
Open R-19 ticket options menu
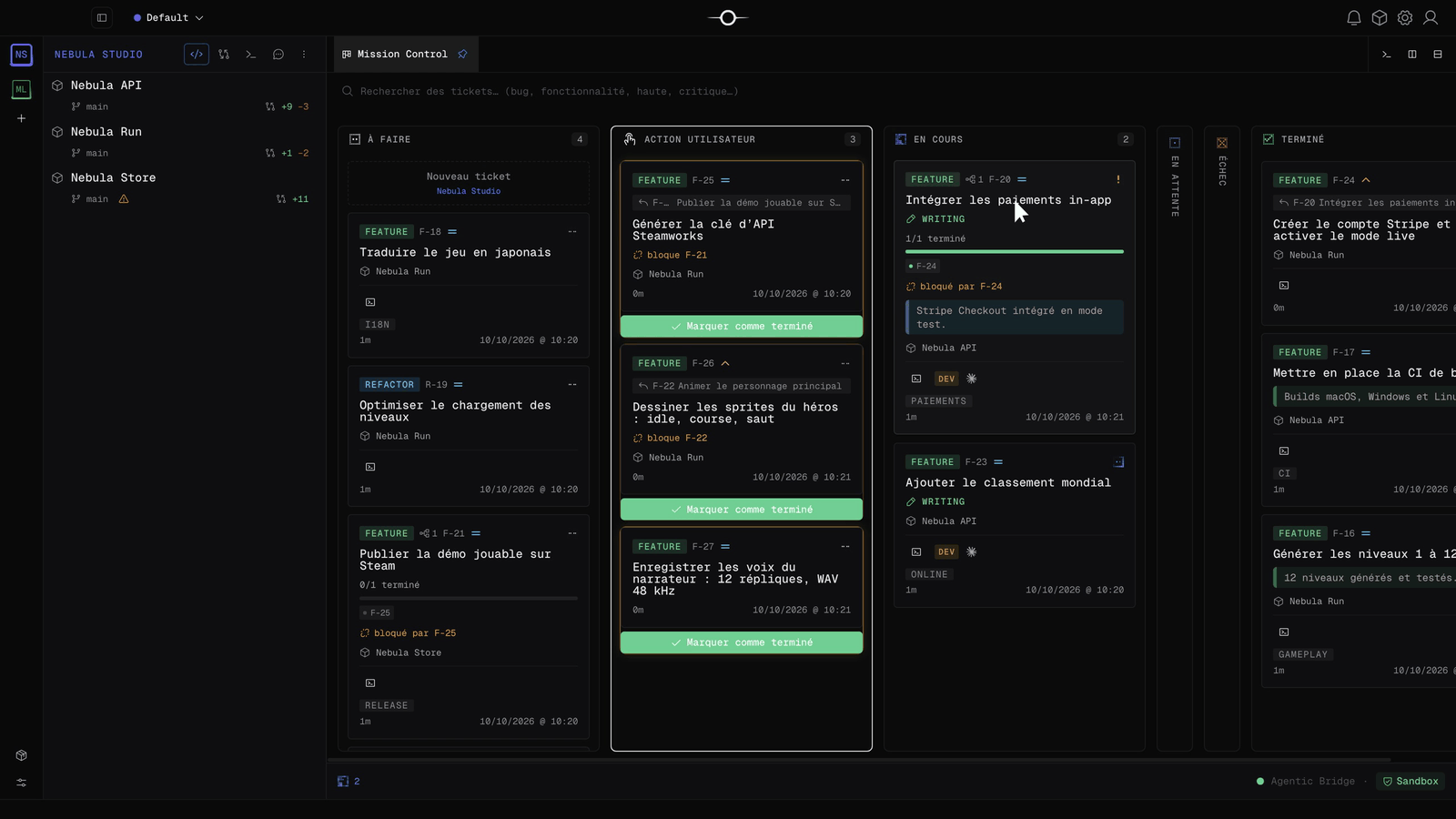tap(572, 385)
